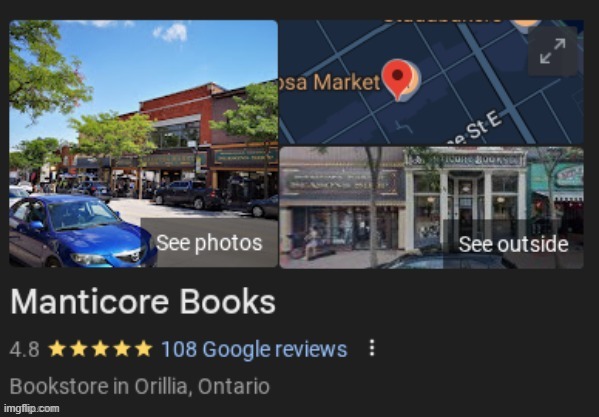599x417 pixels.
Task: Click the dark map preview area
Action: point(431,82)
